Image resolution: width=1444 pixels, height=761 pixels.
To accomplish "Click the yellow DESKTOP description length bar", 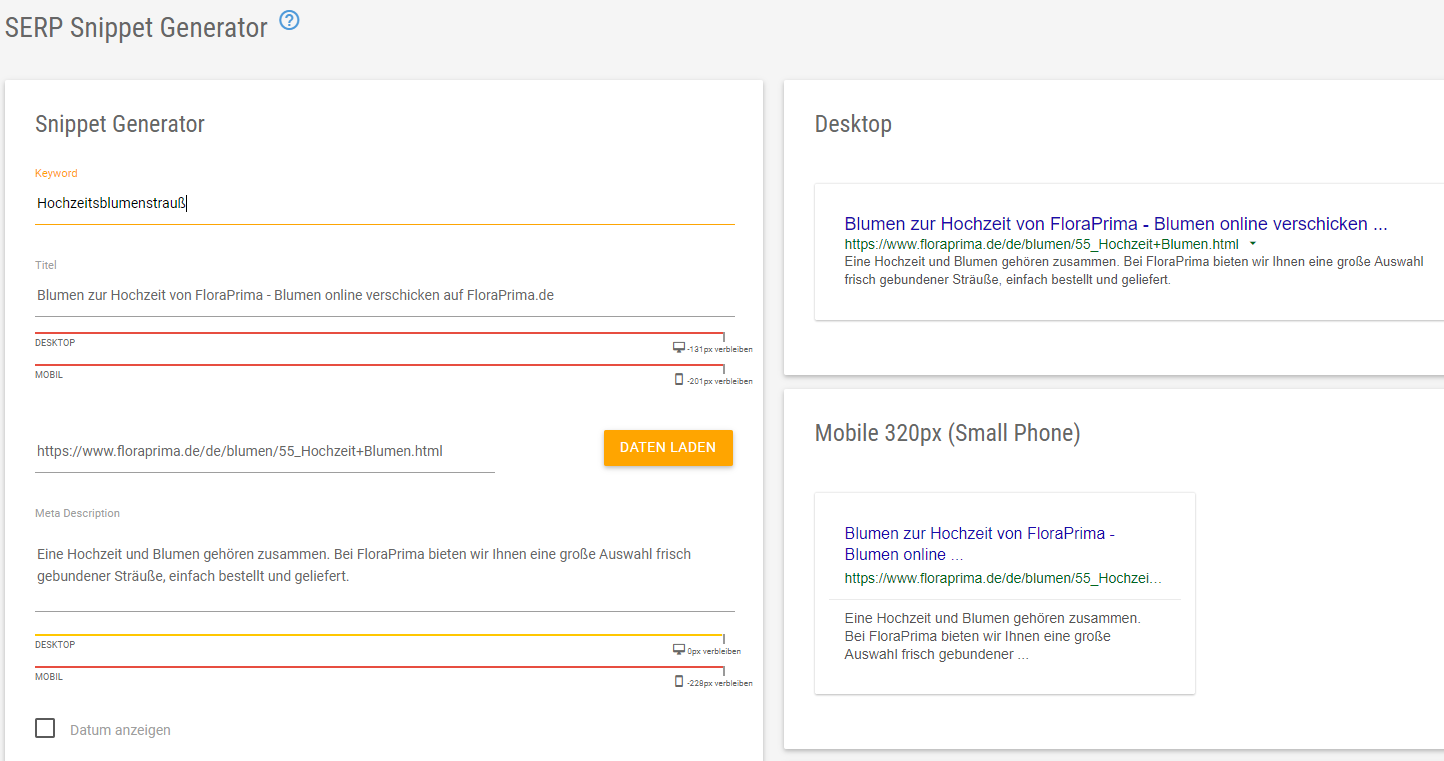I will [380, 636].
